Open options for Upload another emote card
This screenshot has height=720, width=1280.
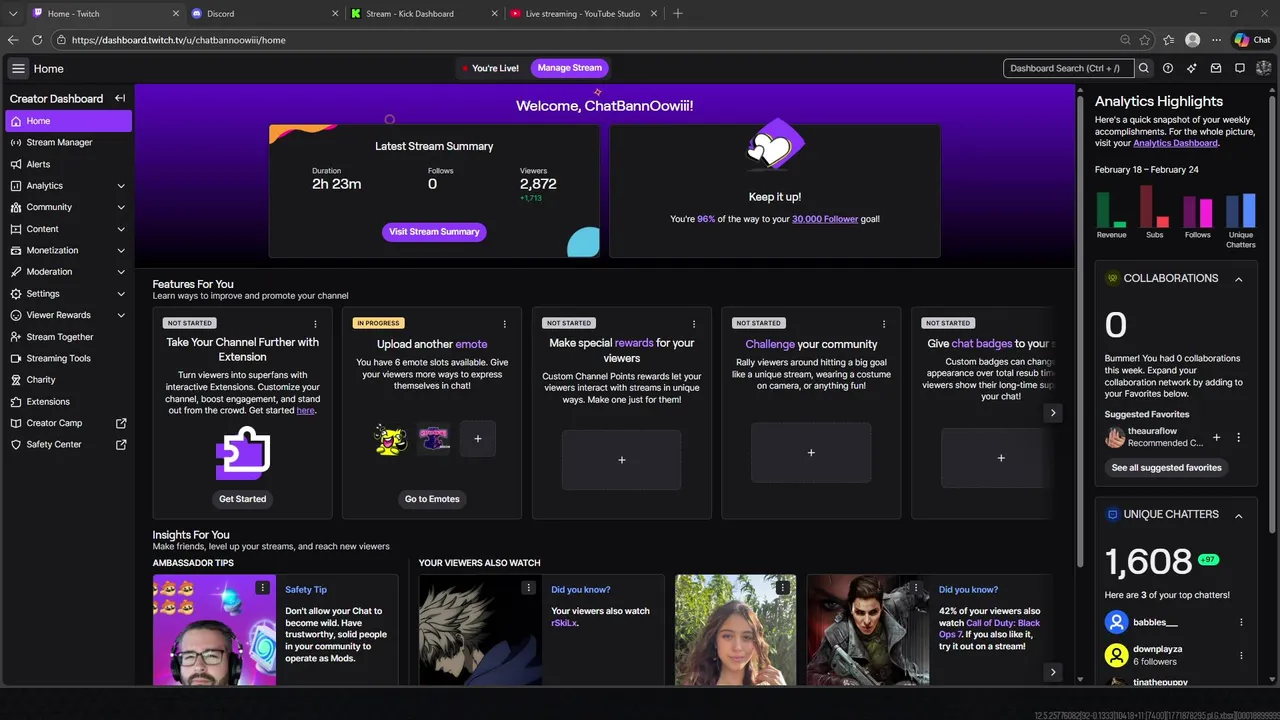(x=504, y=324)
